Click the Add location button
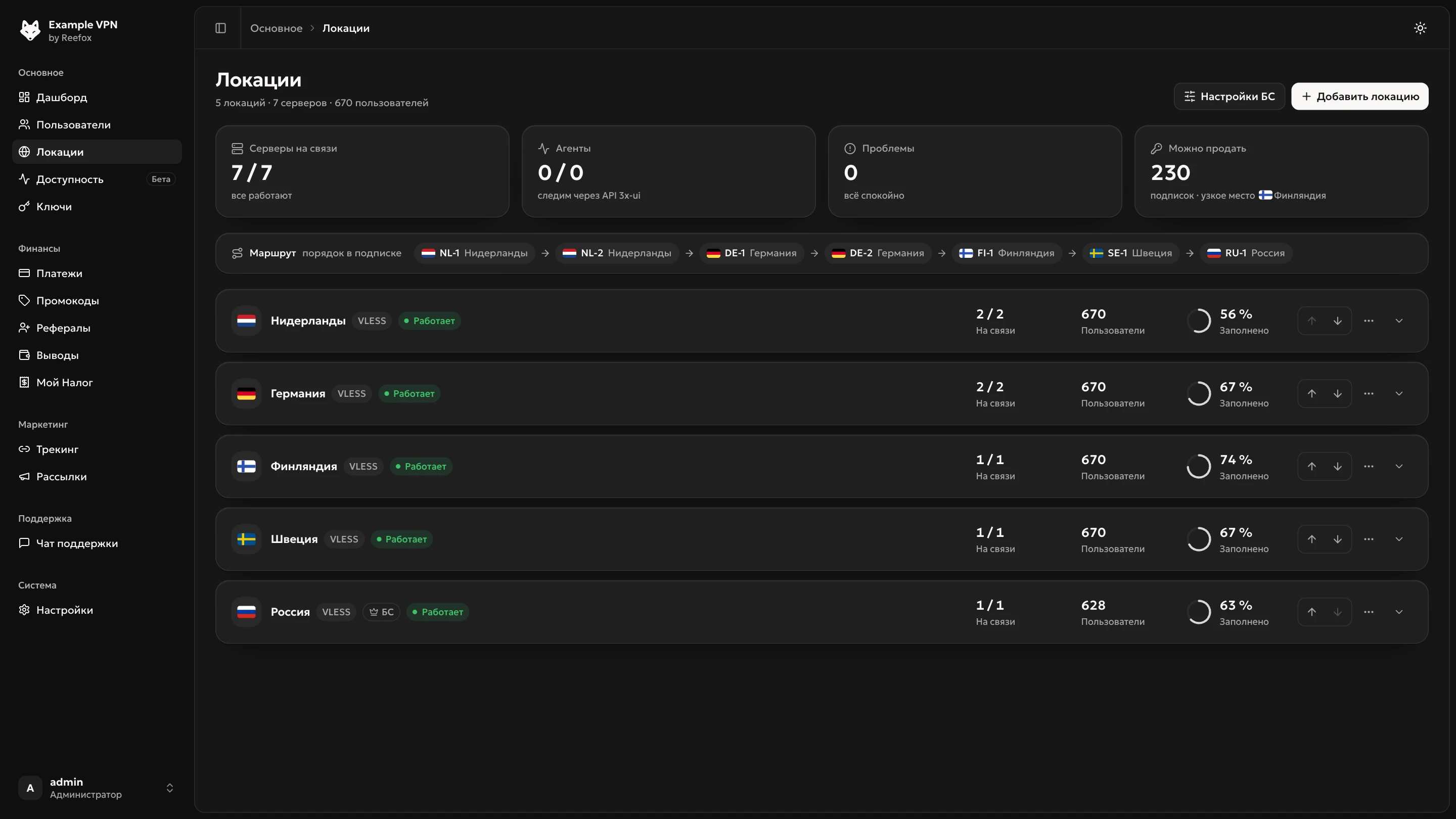This screenshot has width=1456, height=819. [x=1359, y=96]
